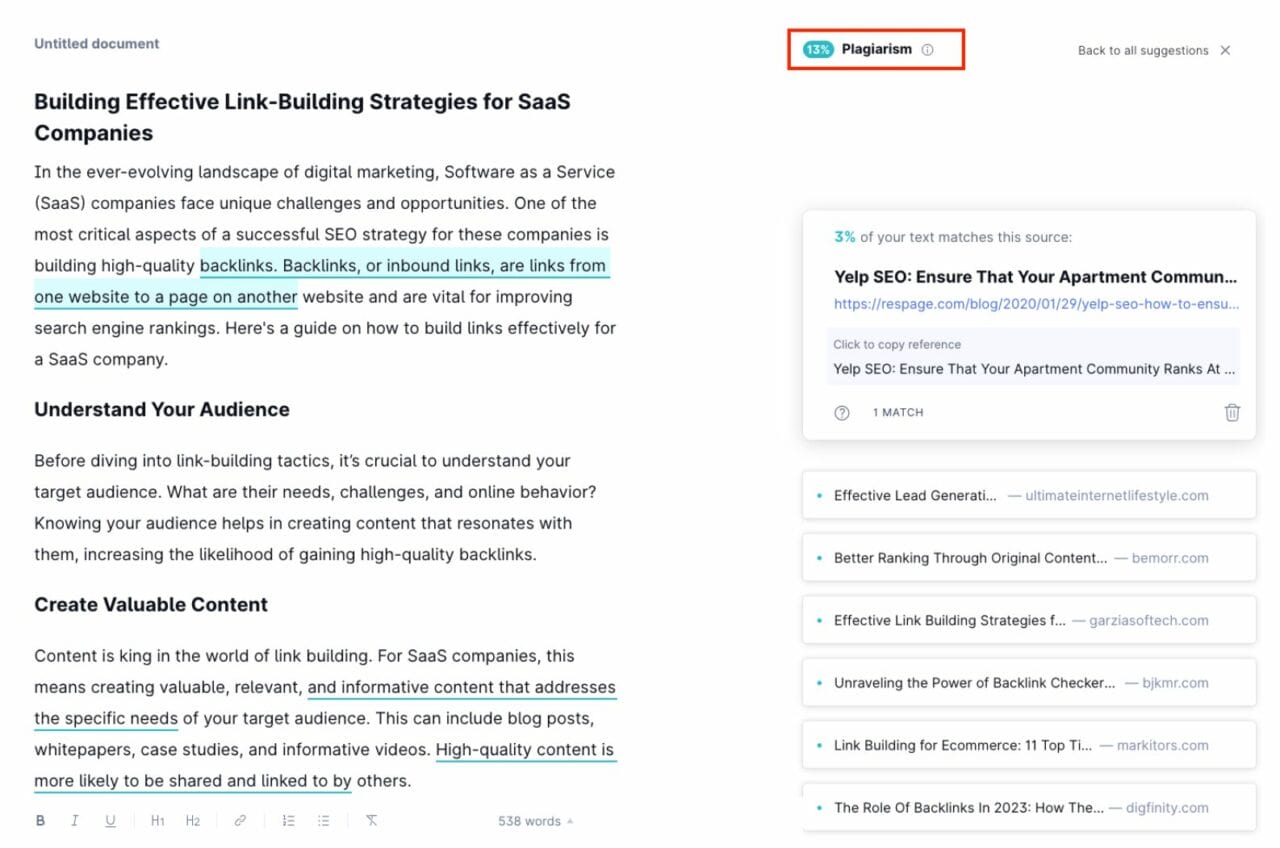Image resolution: width=1280 pixels, height=848 pixels.
Task: Toggle underline formatting
Action: [110, 820]
